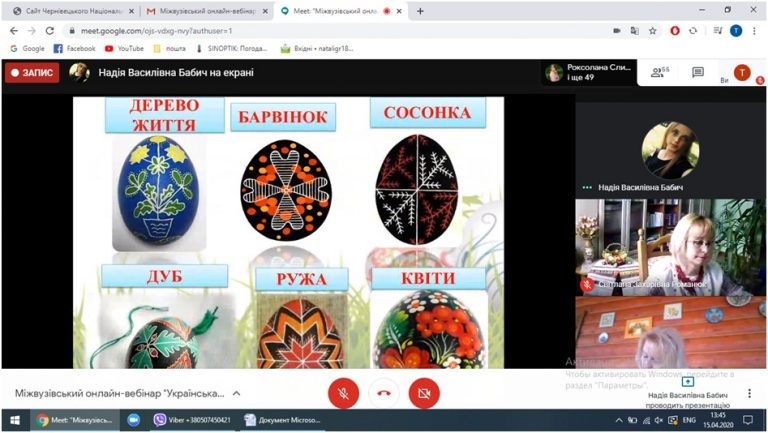This screenshot has width=768, height=433.
Task: Click the red ЗАПИС recording indicator
Action: [x=32, y=73]
